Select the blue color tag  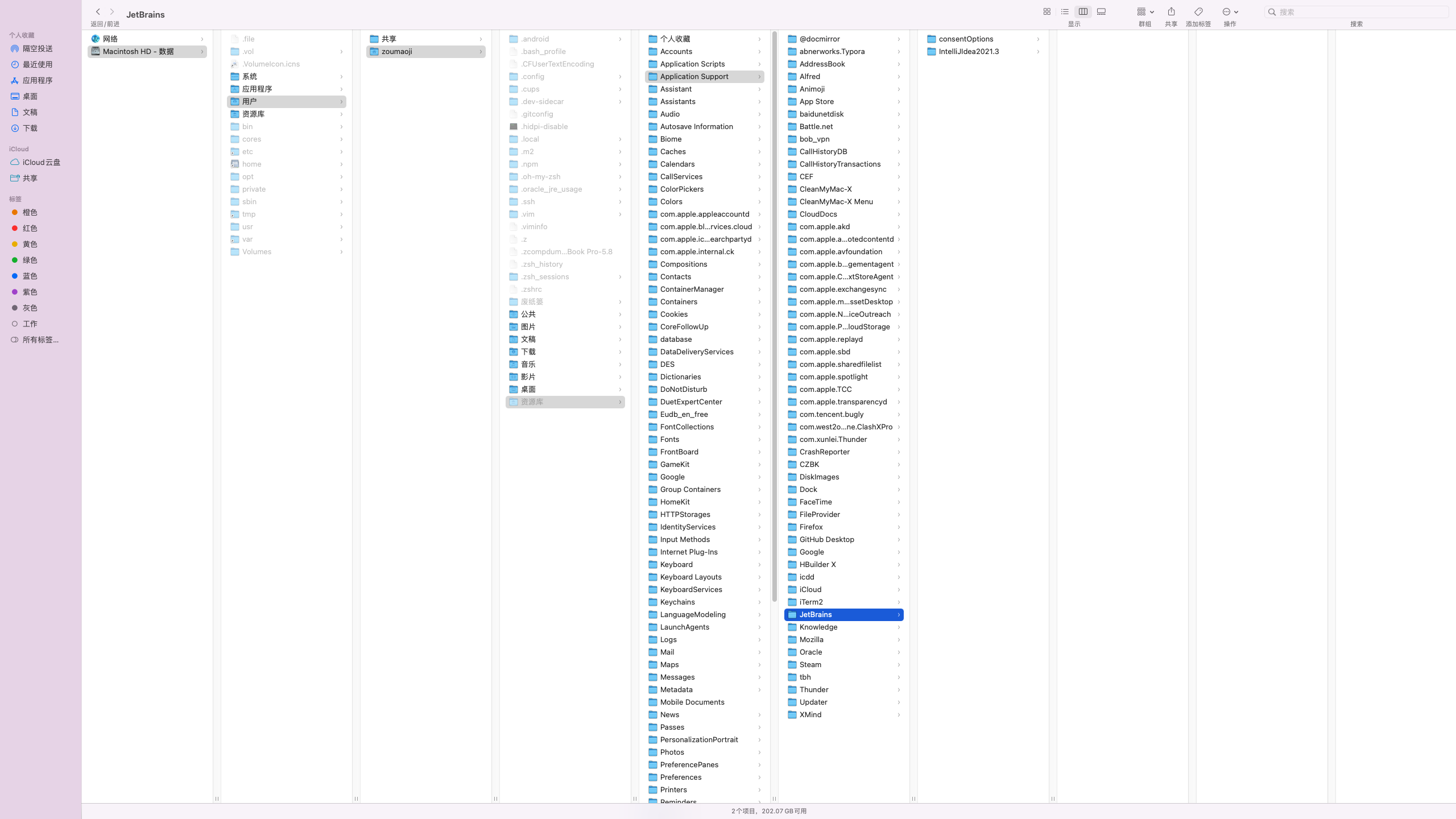click(30, 276)
